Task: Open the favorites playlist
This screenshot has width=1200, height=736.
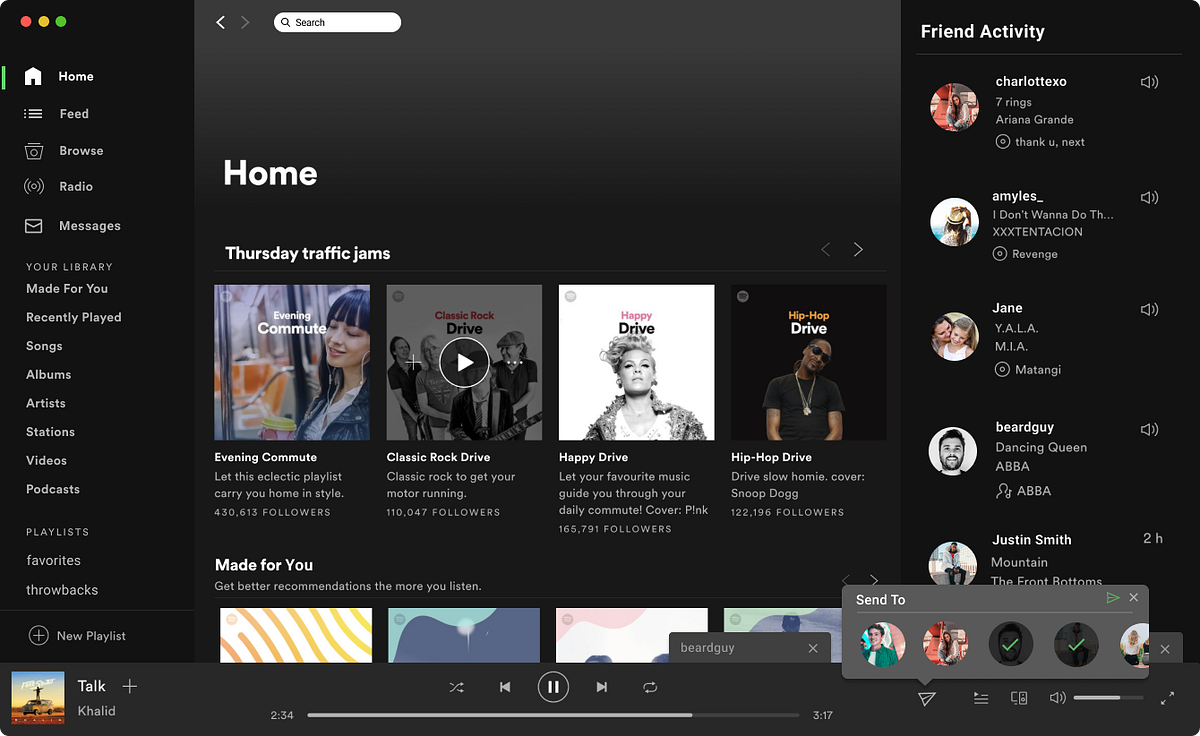Action: coord(53,561)
